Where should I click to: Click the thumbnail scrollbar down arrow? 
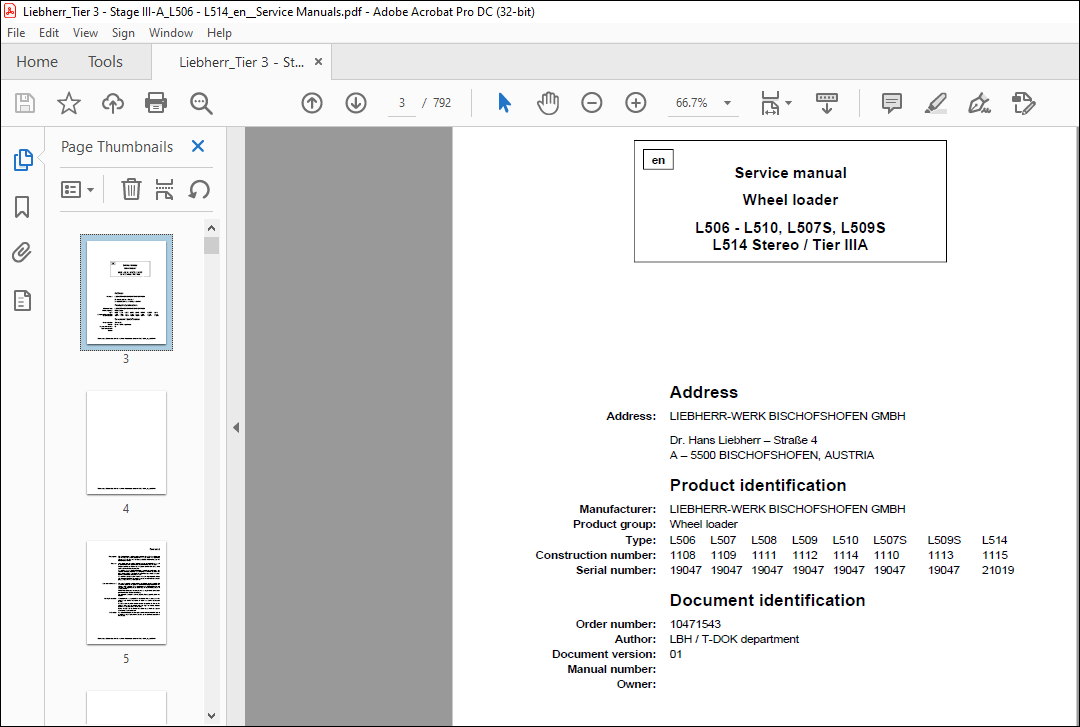(211, 716)
